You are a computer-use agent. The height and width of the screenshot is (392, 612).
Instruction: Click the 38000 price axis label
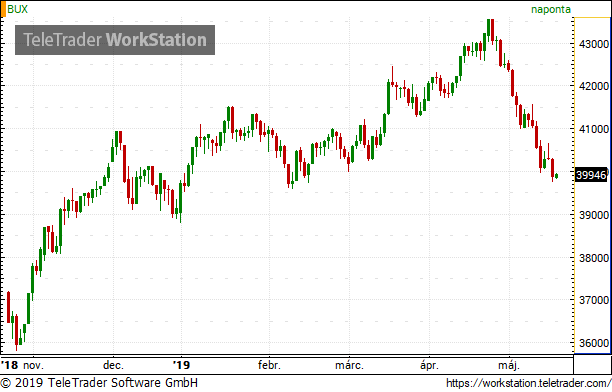[594, 258]
